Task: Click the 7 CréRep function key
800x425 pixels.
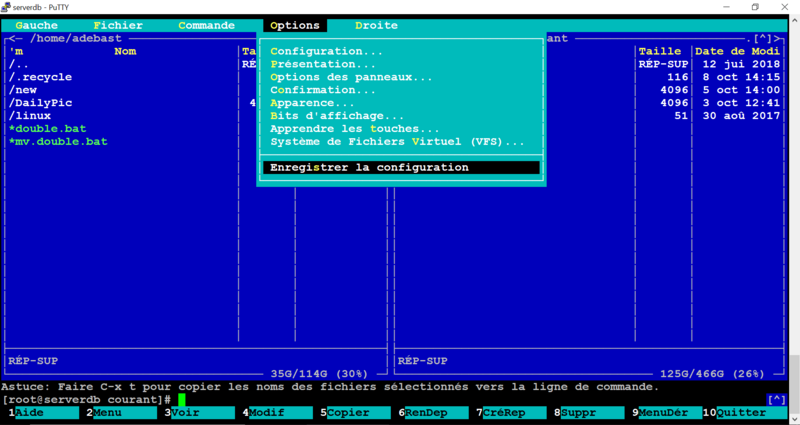Action: click(511, 413)
